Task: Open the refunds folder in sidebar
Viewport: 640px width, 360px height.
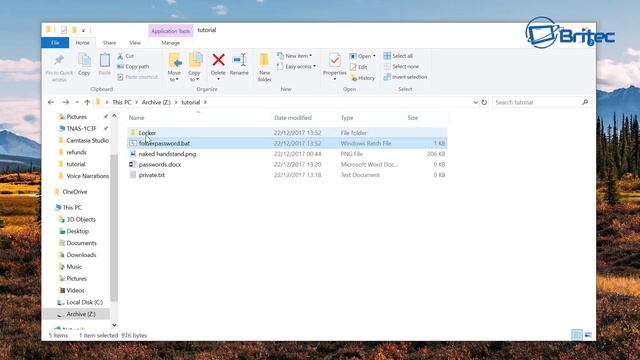Action: pos(76,152)
